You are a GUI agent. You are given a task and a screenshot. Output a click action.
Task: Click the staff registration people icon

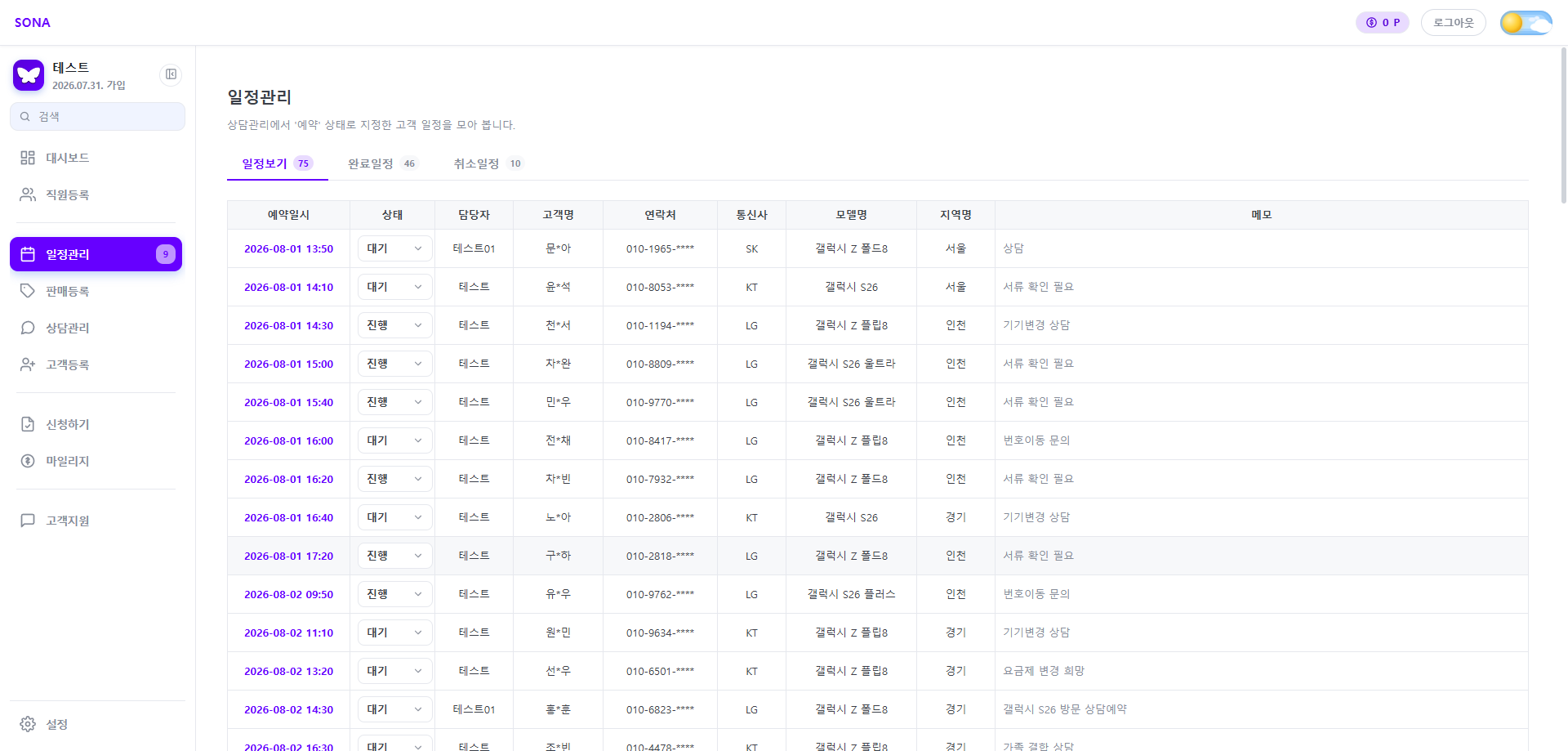(28, 194)
